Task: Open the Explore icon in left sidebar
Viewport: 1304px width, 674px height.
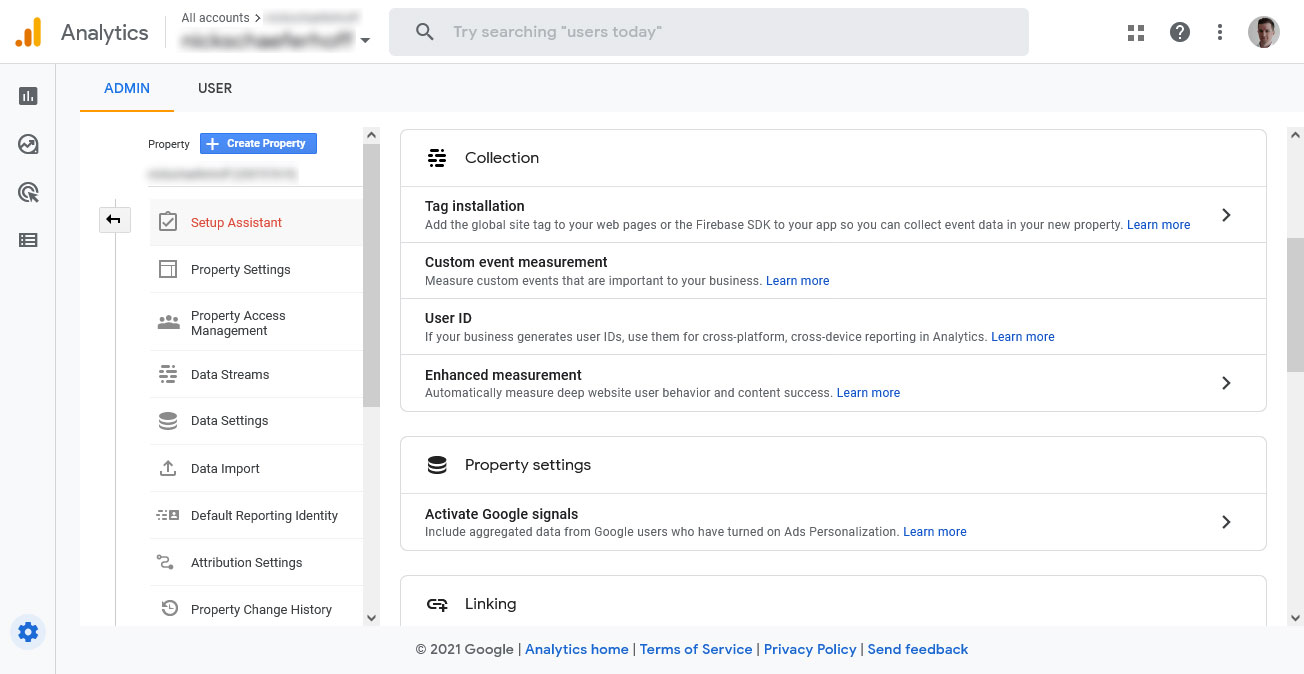Action: 28,144
